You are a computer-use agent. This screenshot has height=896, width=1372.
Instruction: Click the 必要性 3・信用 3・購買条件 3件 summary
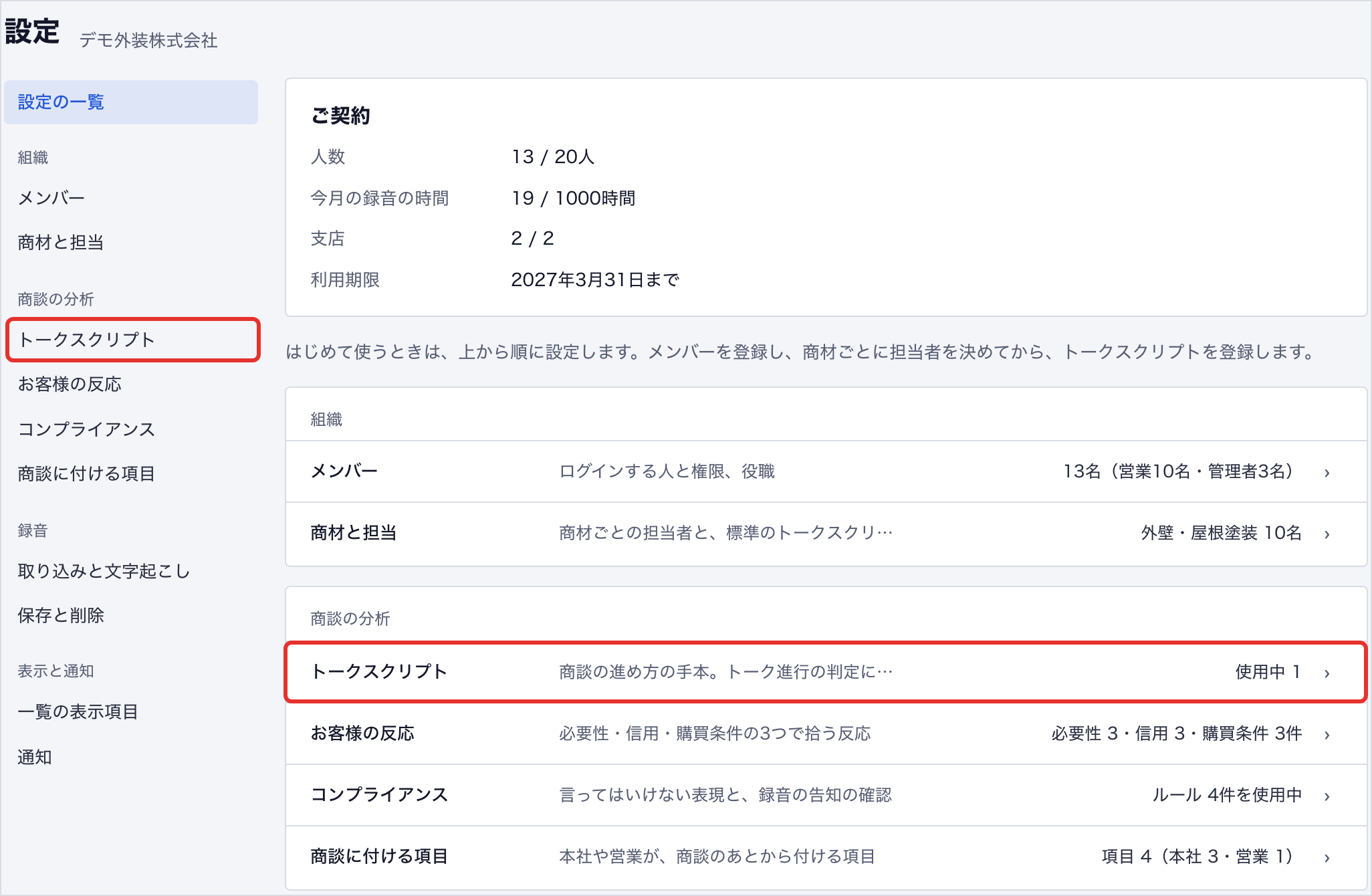1177,734
